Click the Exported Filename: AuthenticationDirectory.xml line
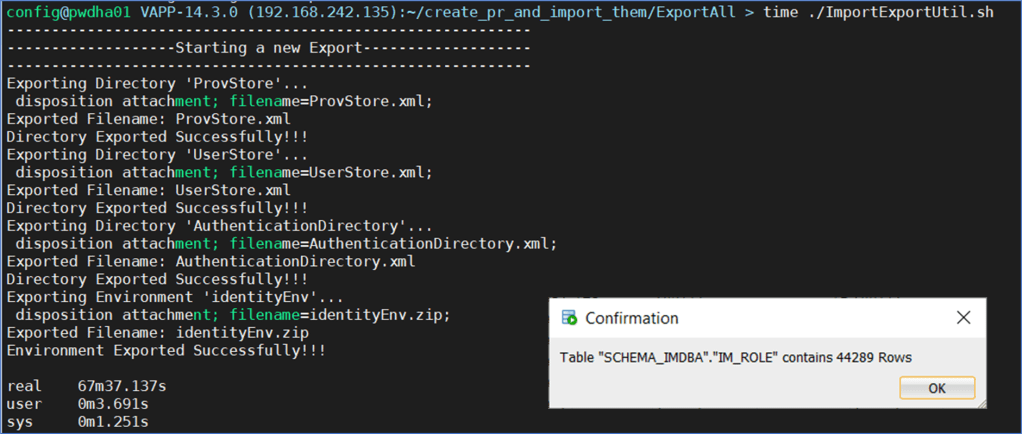Viewport: 1022px width, 434px height. point(210,262)
